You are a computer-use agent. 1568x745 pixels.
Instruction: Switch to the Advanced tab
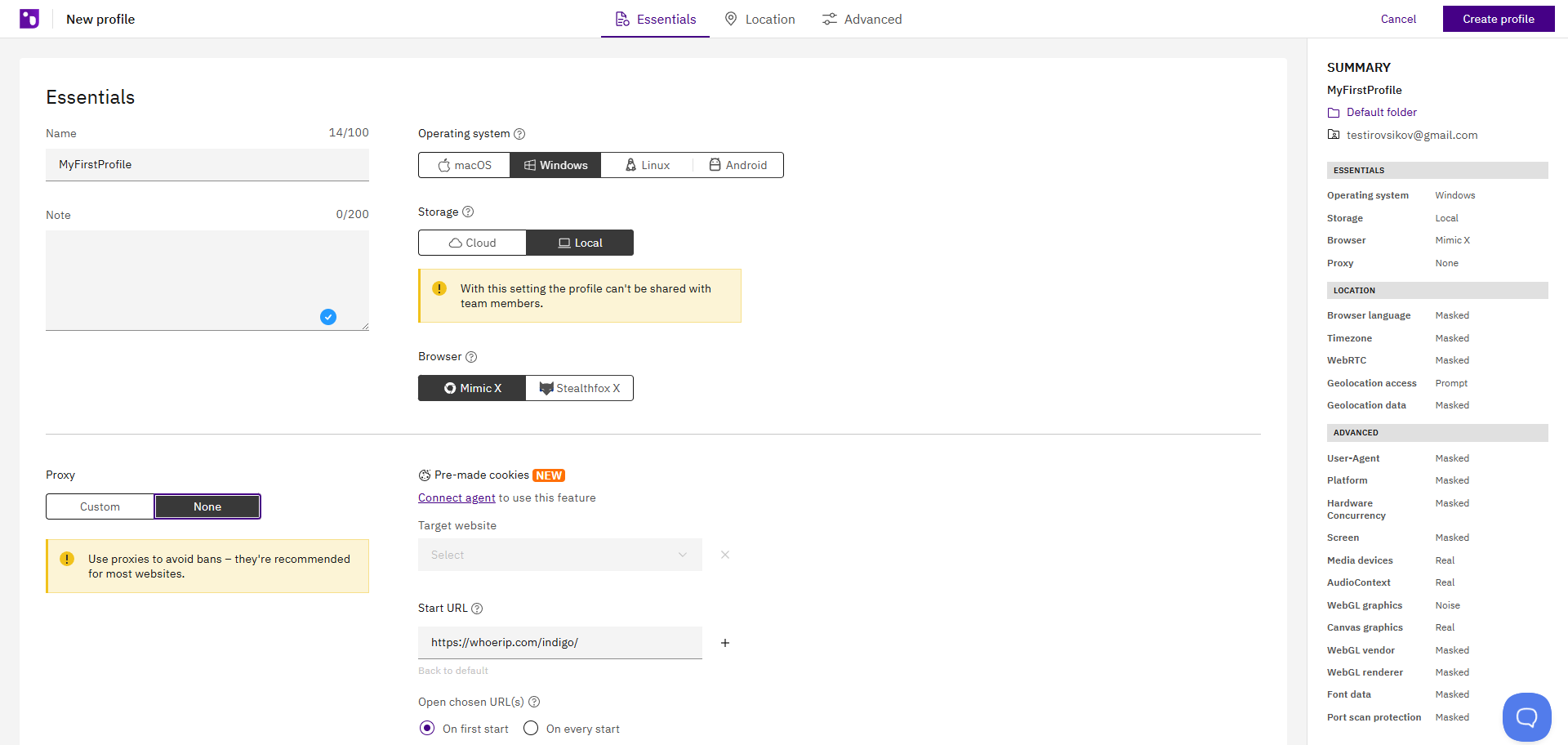862,19
